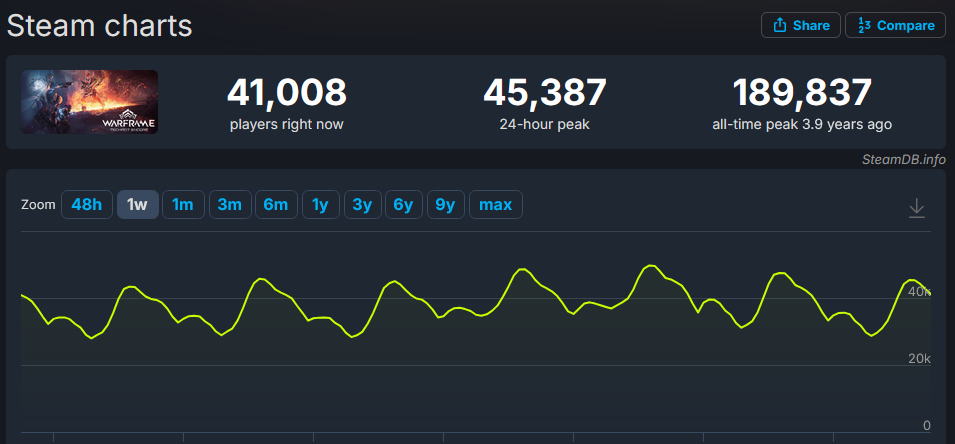Click the '24-hour peak' caption
955x444 pixels.
(544, 125)
